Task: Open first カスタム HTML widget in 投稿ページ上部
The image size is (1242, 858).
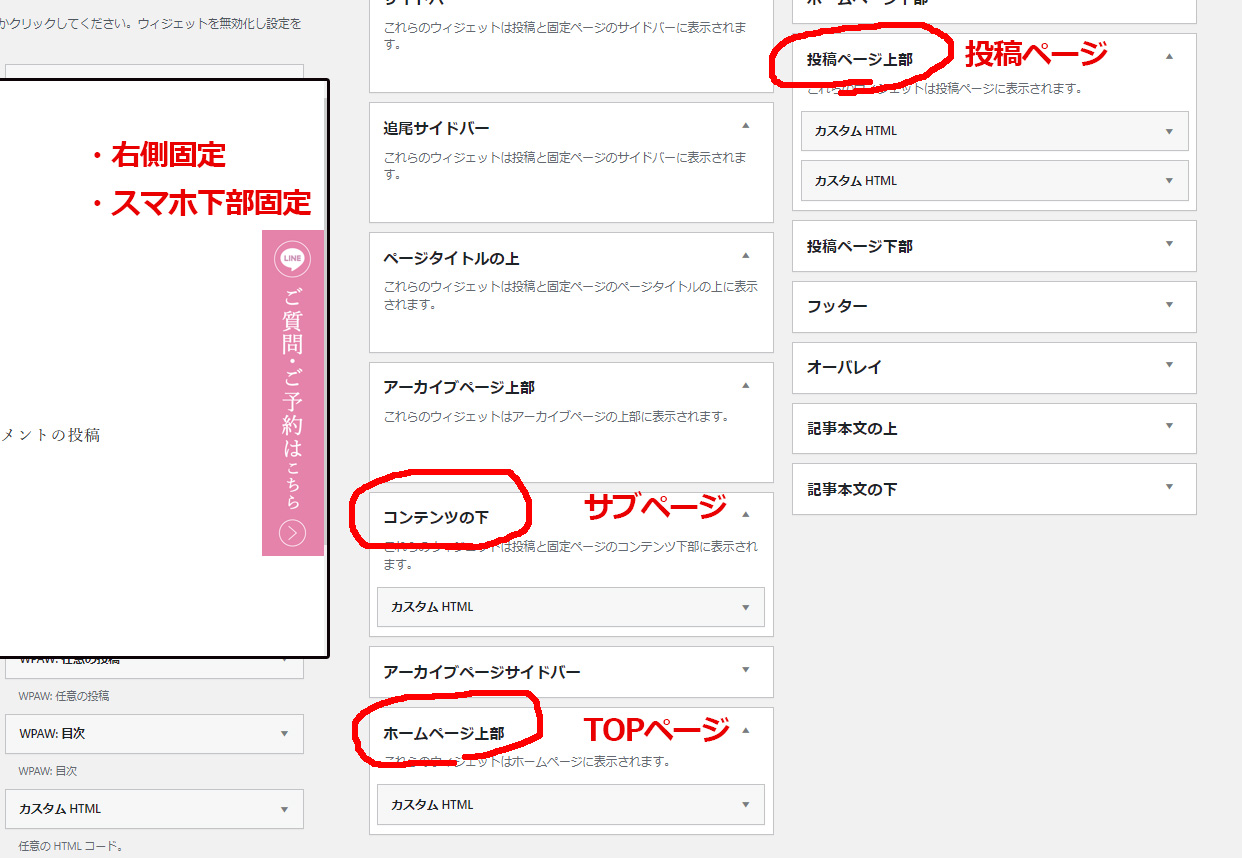Action: point(994,131)
